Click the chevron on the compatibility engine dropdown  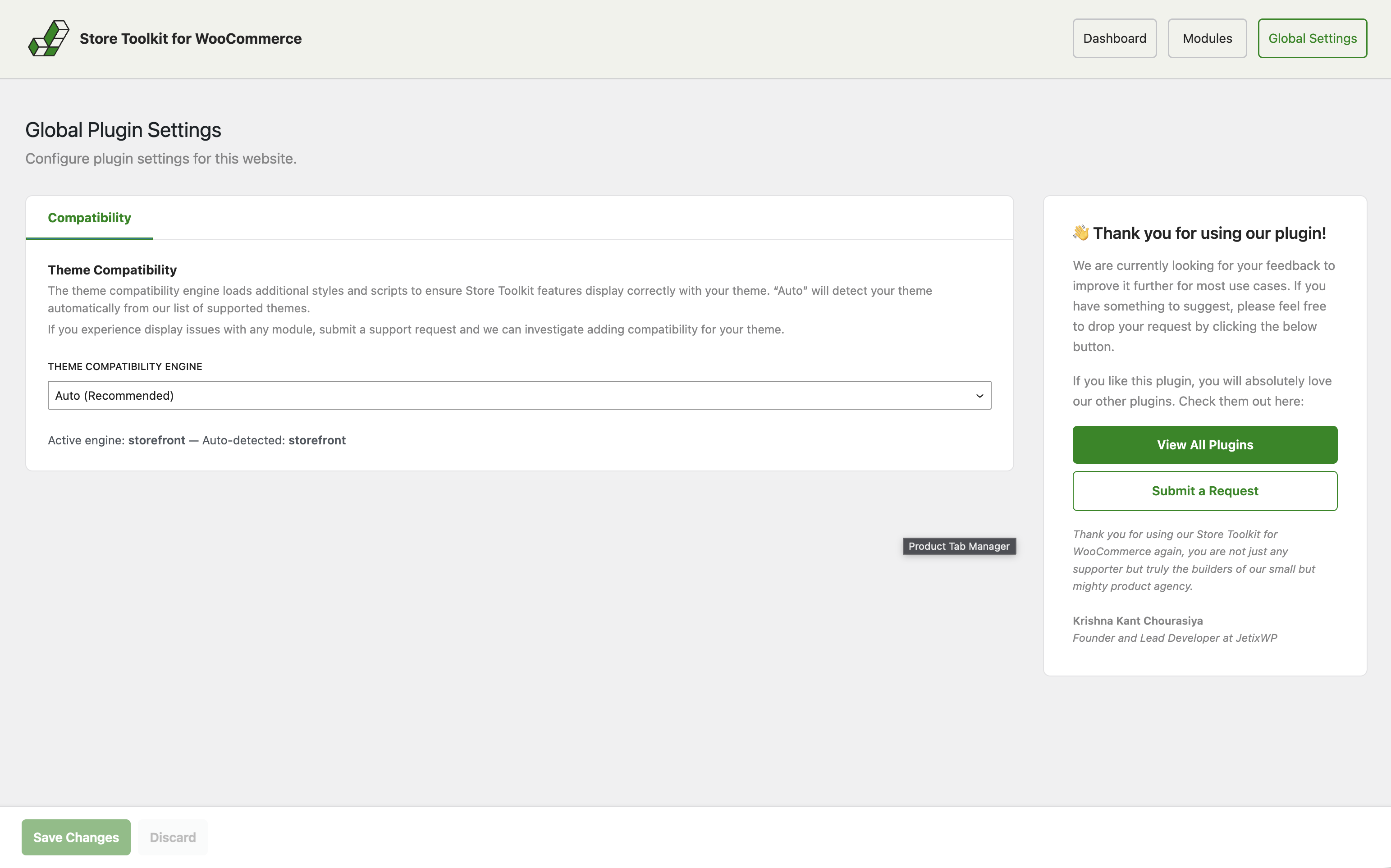tap(979, 395)
